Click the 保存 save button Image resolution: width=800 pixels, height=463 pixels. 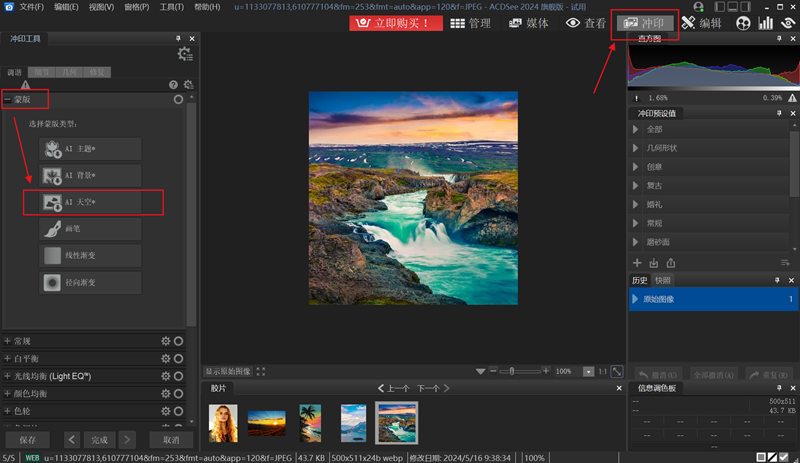pos(28,440)
